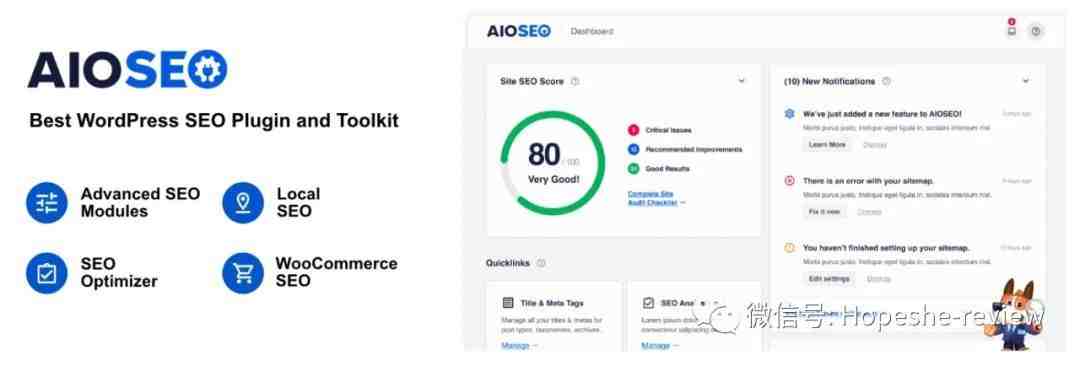This screenshot has width=1080, height=366.
Task: Click the Edit settings button
Action: coord(829,278)
